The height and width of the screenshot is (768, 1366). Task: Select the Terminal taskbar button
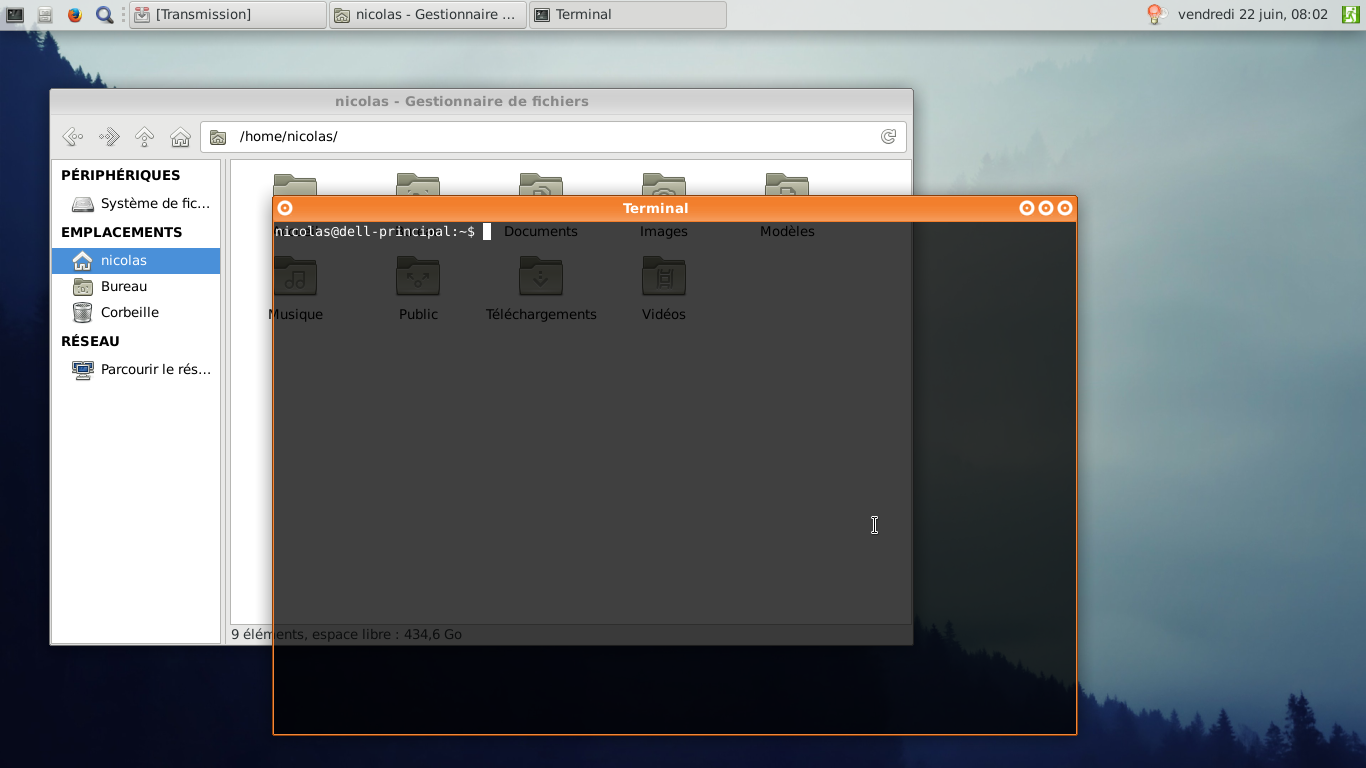click(628, 14)
